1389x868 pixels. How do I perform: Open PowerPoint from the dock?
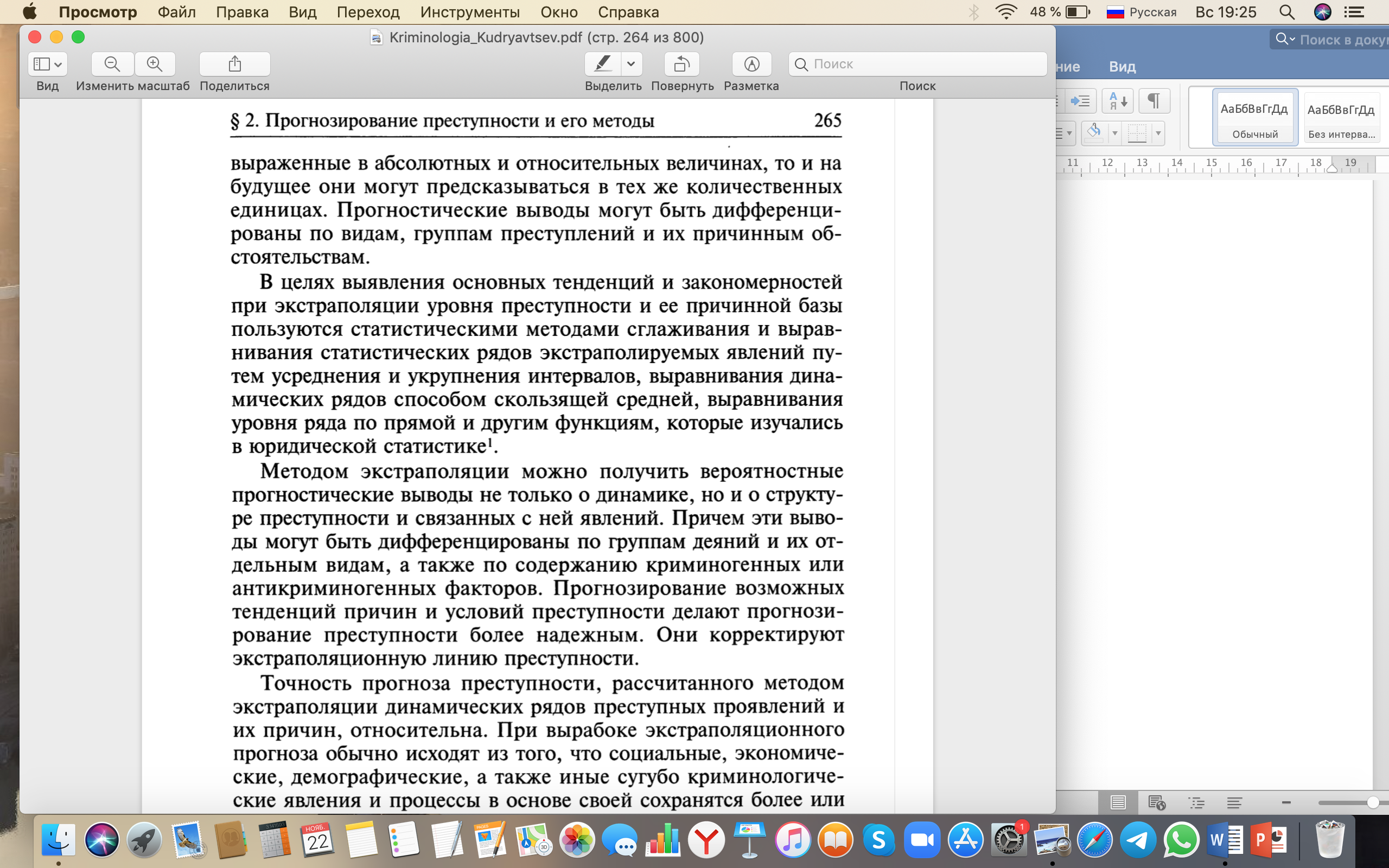pos(1268,840)
